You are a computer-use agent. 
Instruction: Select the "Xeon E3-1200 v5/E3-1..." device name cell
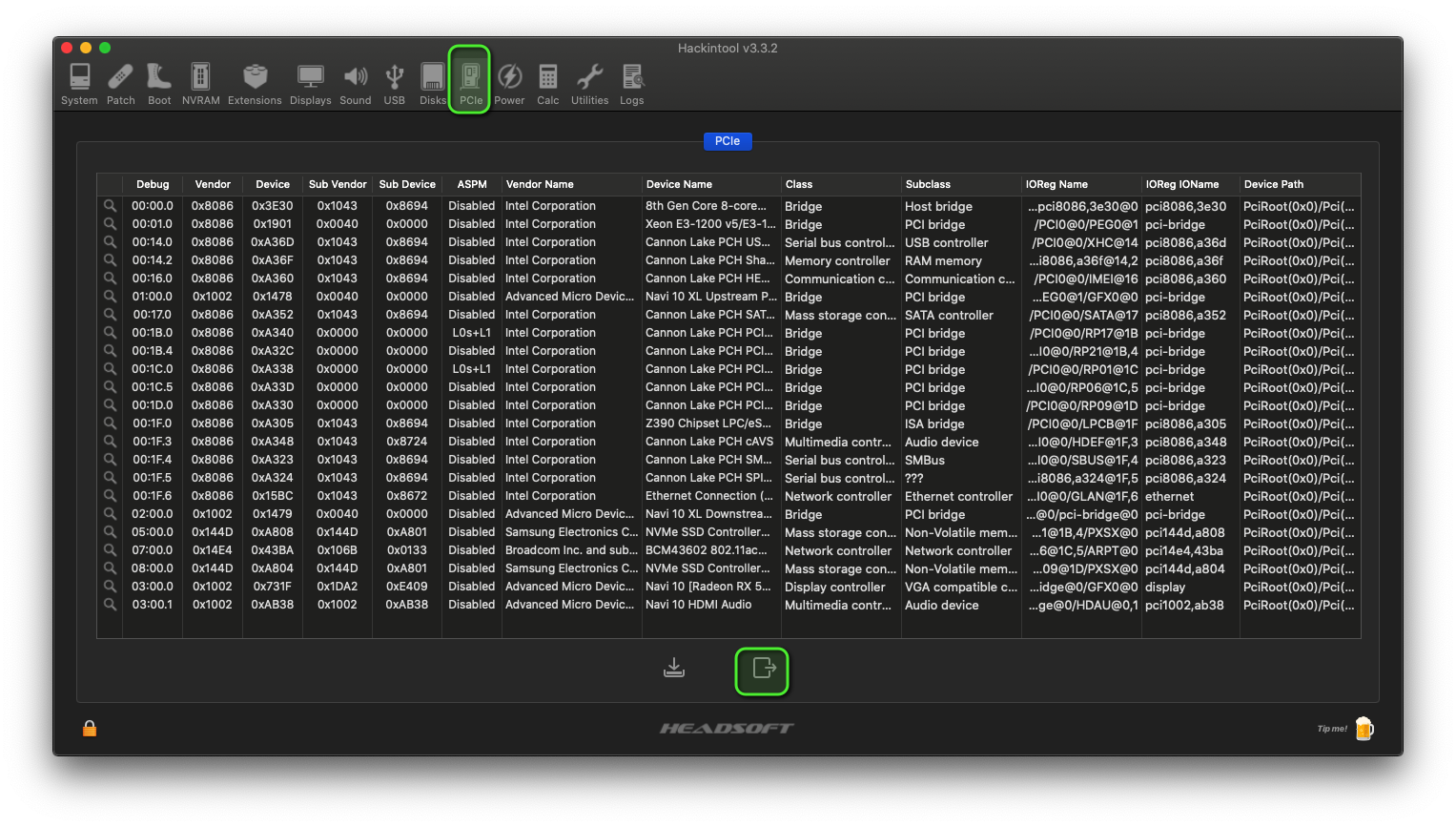click(x=710, y=224)
